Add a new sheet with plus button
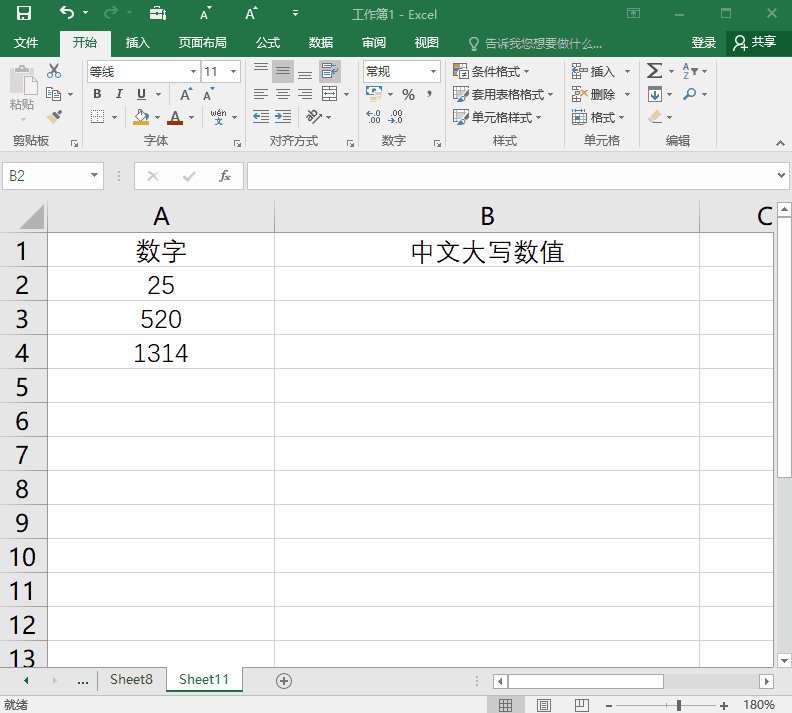The image size is (792, 713). point(284,681)
